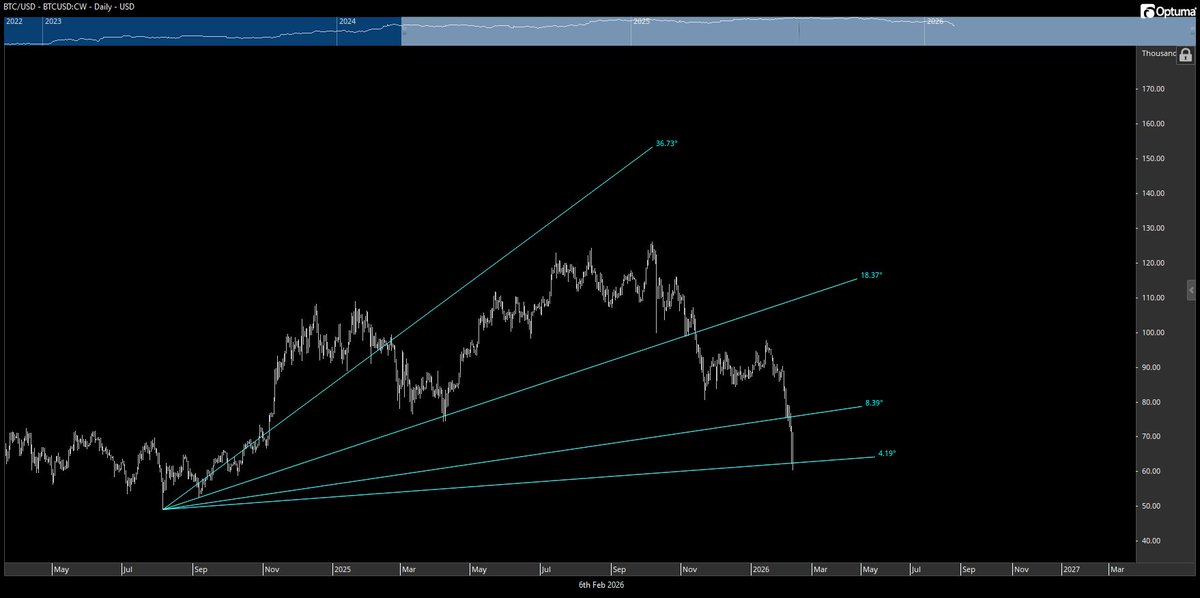
Task: Toggle the price scale lock icon
Action: coord(1185,57)
